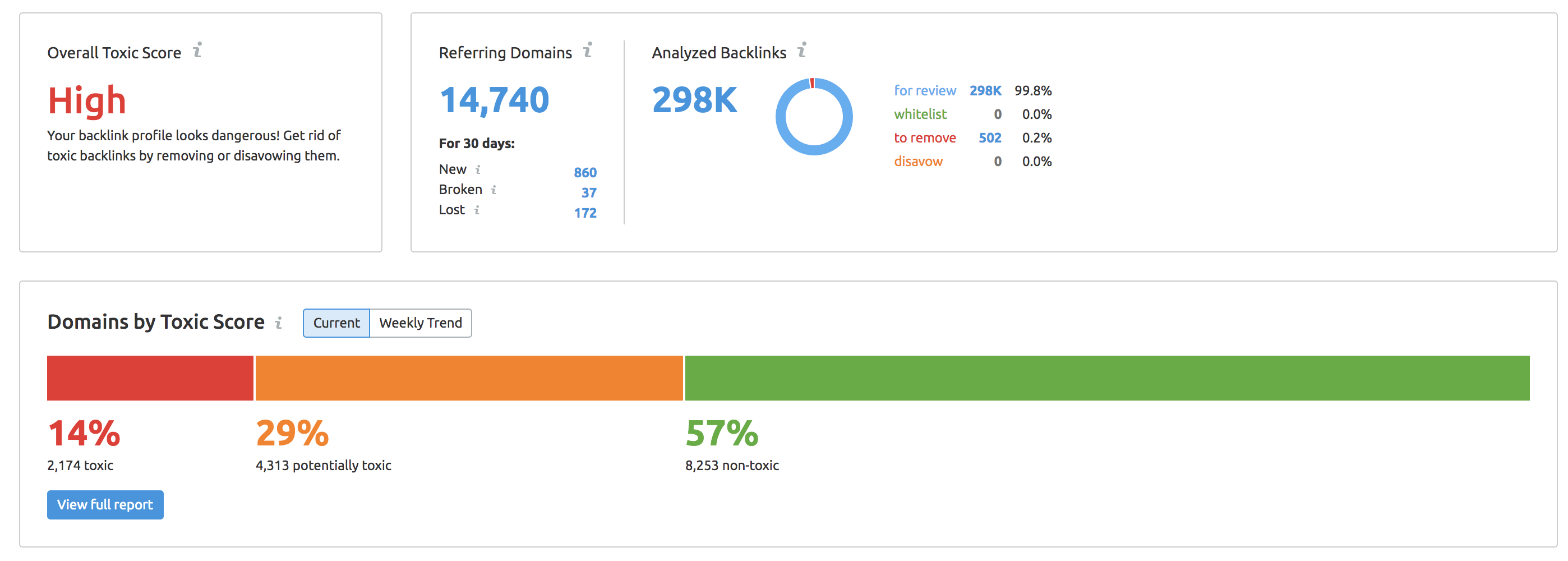The image size is (1568, 561).
Task: Click the orange potentially toxic bar segment
Action: pos(469,378)
